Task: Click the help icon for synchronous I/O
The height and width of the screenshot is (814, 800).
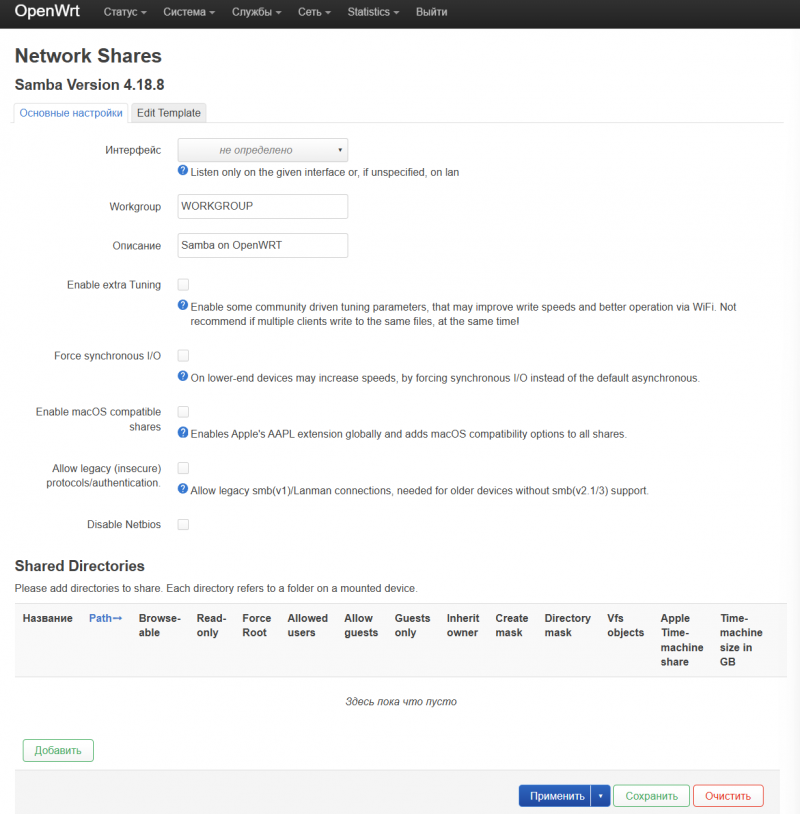Action: coord(183,377)
